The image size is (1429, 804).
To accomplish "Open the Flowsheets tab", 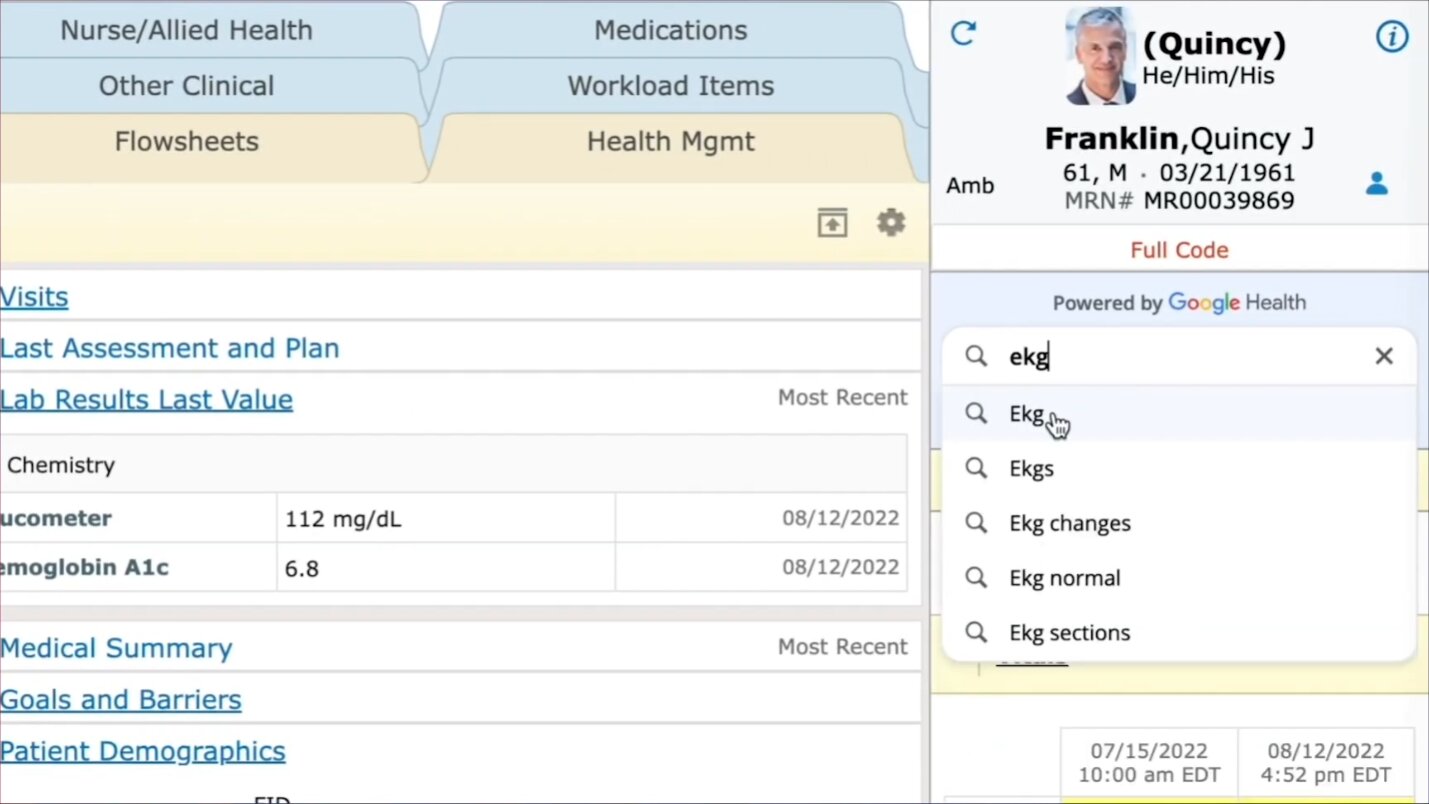I will click(x=186, y=142).
